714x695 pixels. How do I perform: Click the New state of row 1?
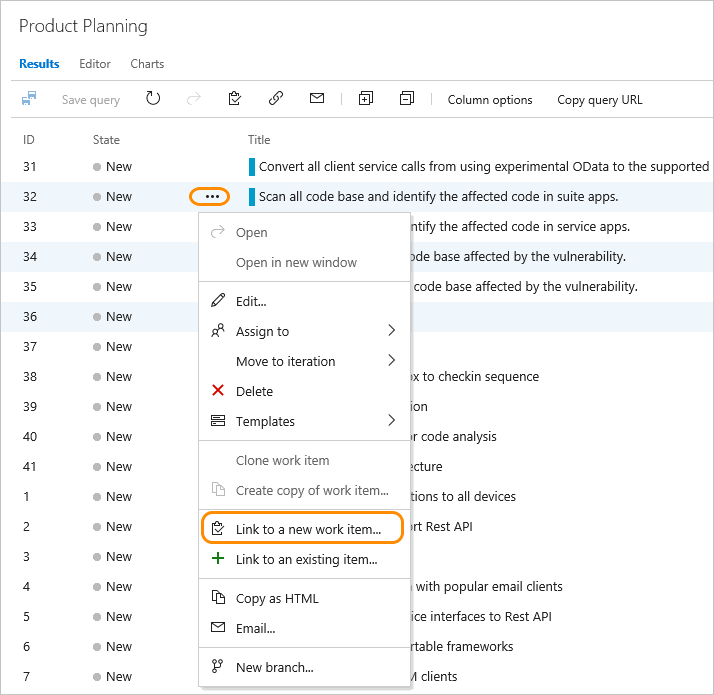pyautogui.click(x=118, y=496)
